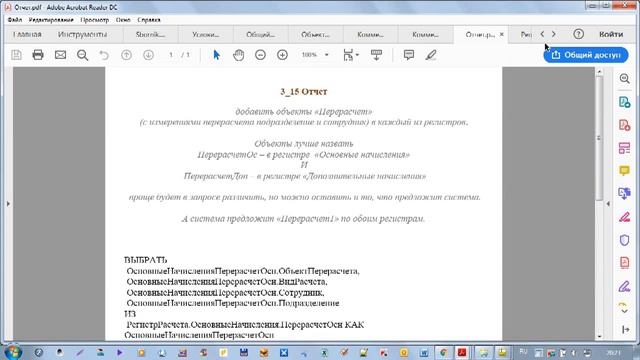Screen dimensions: 640x360
Task: Open the Справка menu
Action: [149, 20]
